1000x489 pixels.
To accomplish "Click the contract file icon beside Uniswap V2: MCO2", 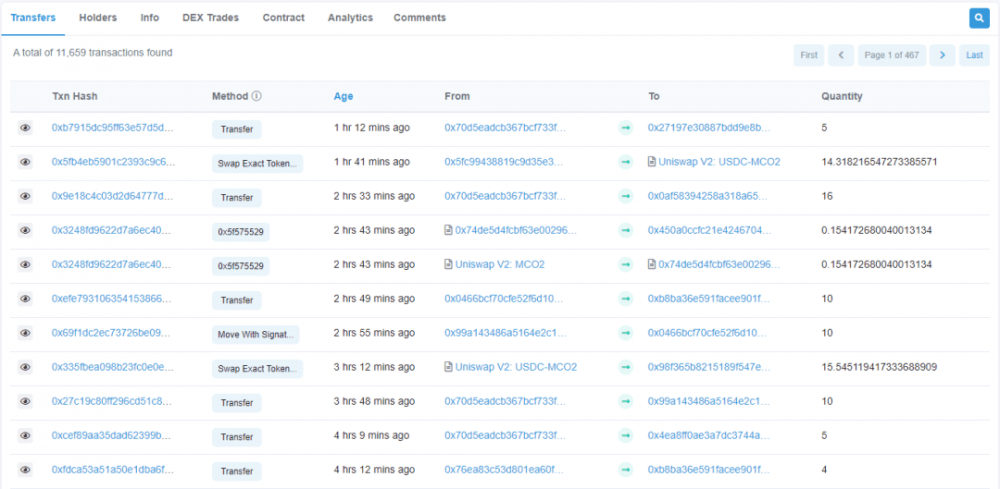I will click(x=448, y=265).
